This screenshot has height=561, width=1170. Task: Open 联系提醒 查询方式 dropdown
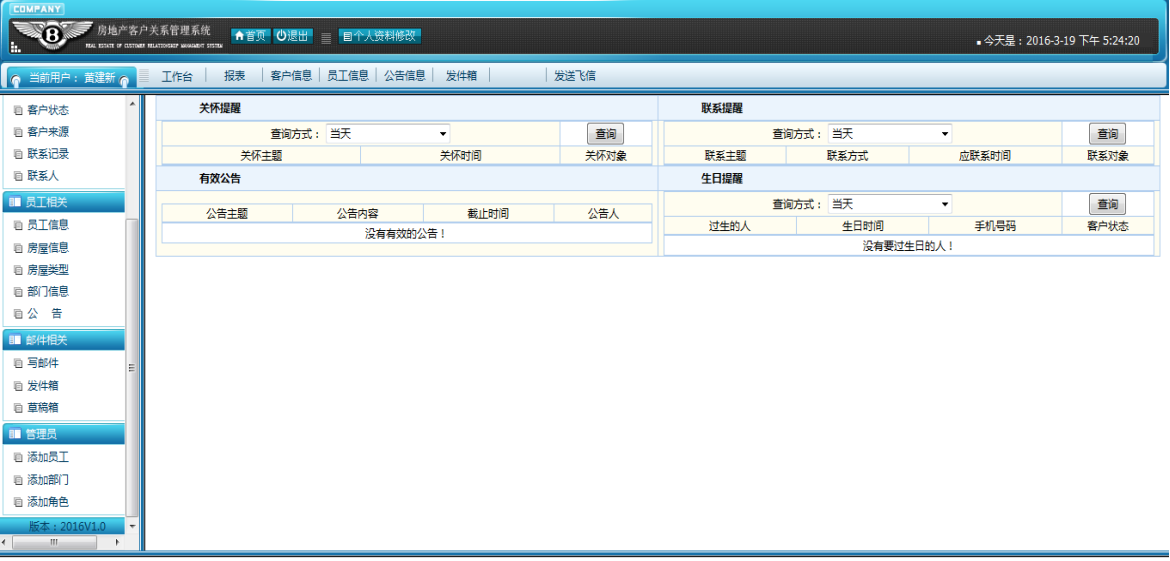(890, 134)
